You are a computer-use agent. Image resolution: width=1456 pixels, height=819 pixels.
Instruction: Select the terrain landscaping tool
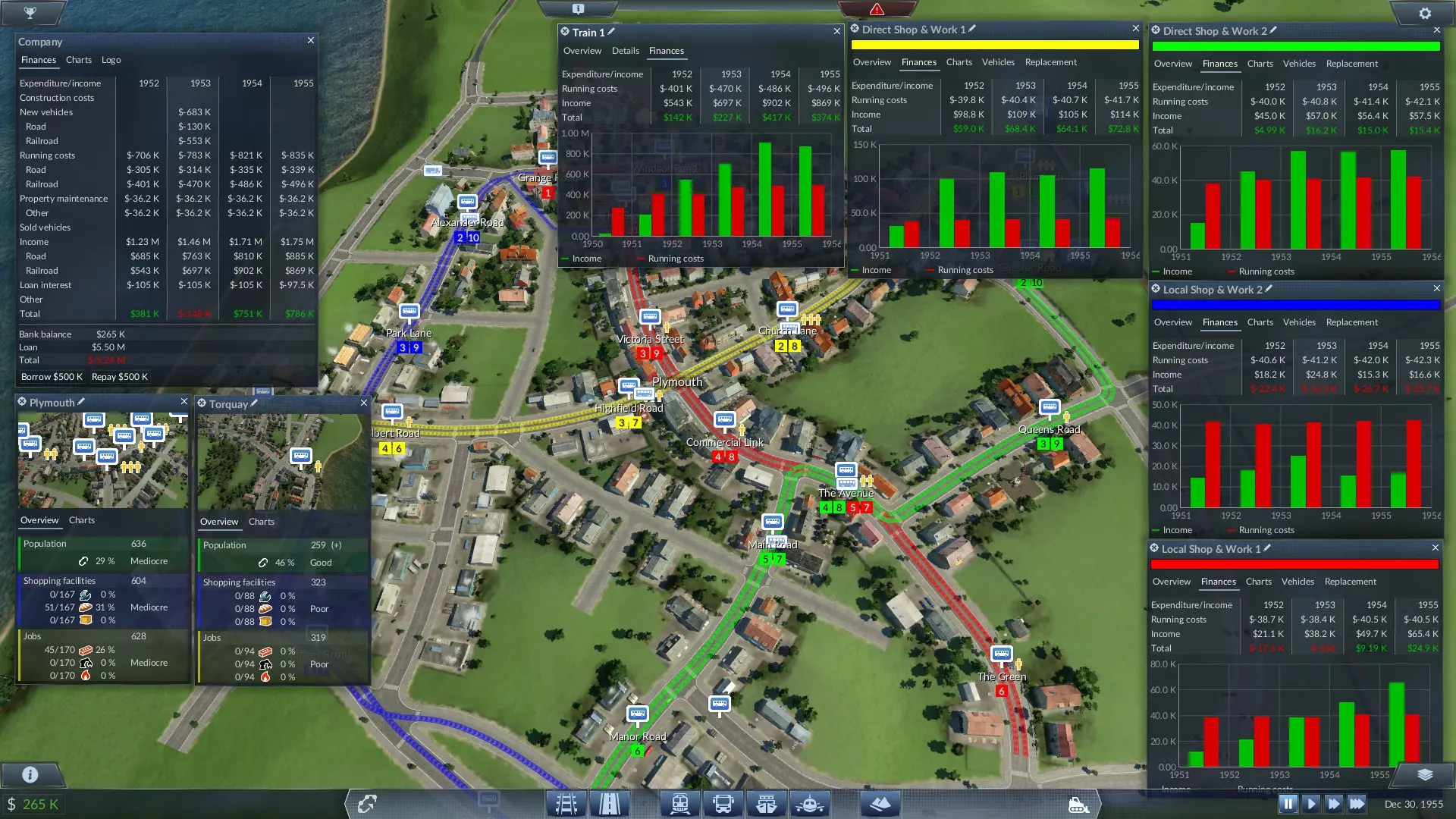coord(880,804)
